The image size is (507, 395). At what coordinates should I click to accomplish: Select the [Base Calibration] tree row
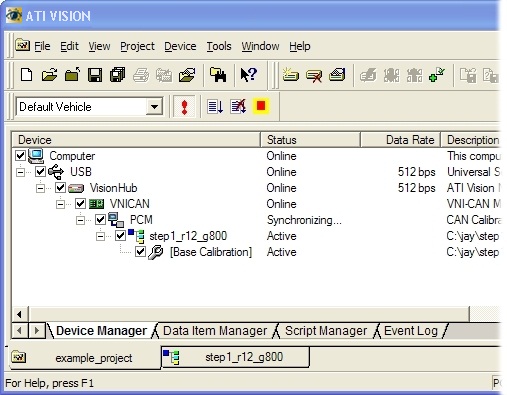pos(211,252)
